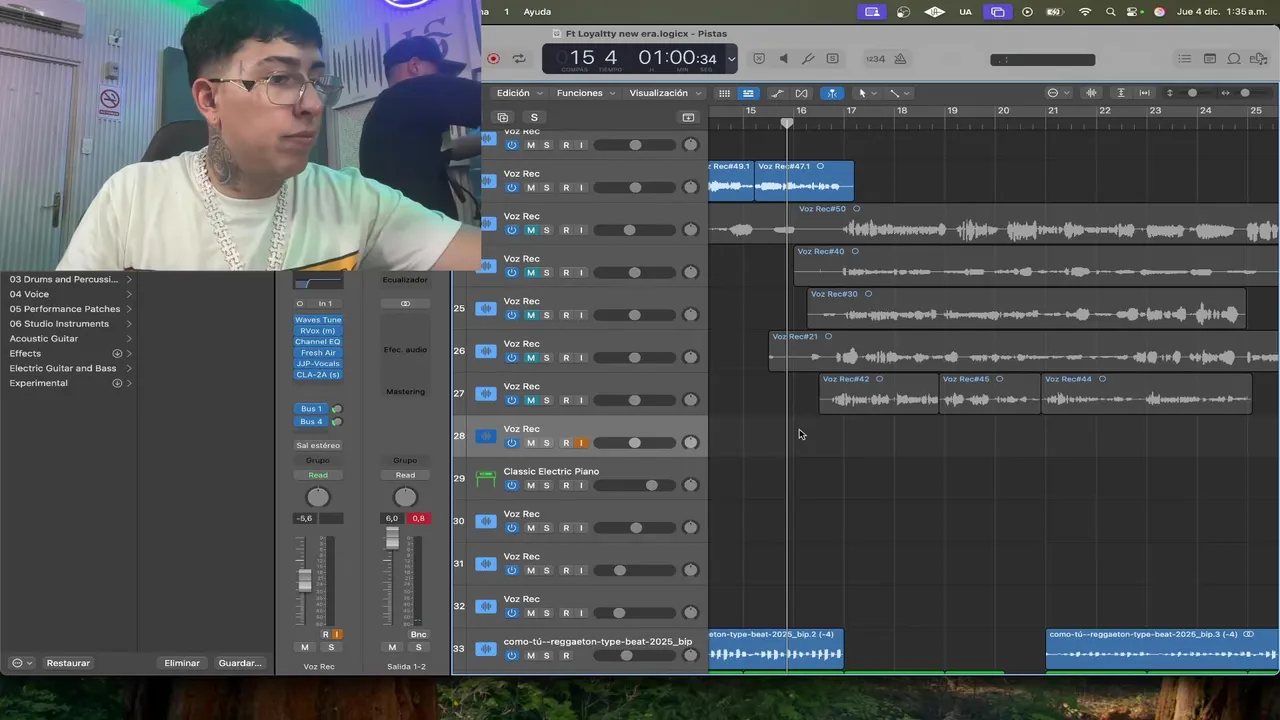Enable the Replace mode icon

coord(759,59)
